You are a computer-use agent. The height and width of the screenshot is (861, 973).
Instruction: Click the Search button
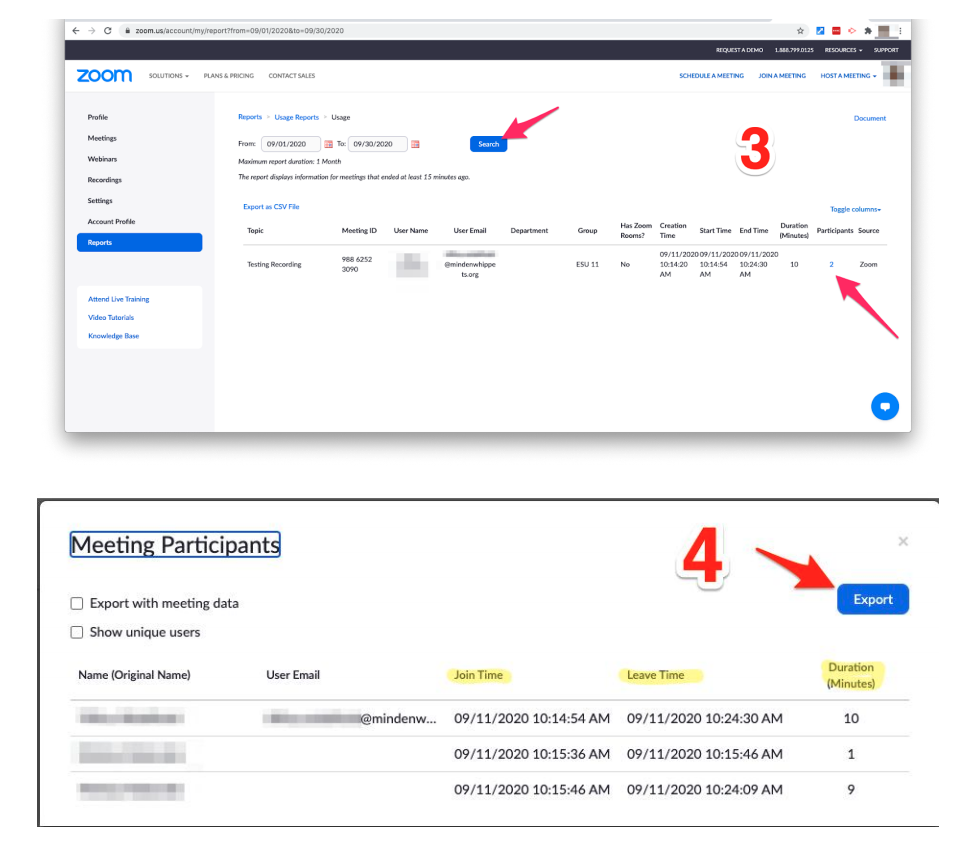click(488, 144)
